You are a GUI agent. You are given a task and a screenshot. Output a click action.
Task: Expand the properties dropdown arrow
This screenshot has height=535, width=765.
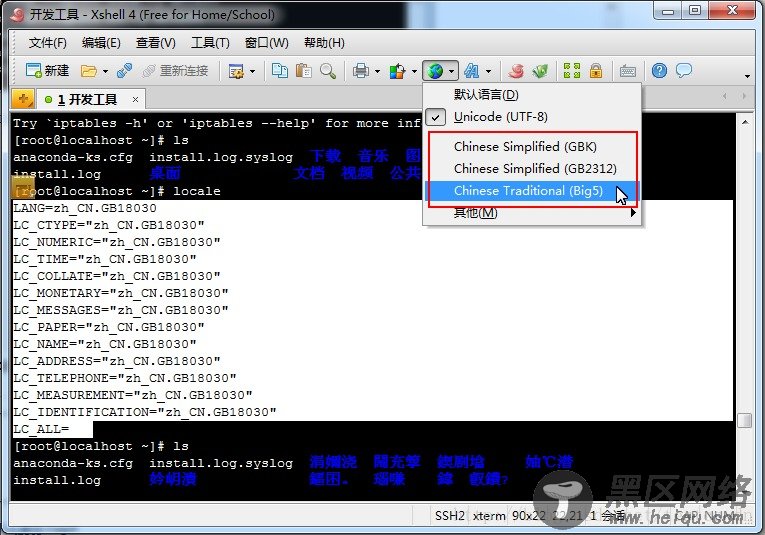click(252, 72)
